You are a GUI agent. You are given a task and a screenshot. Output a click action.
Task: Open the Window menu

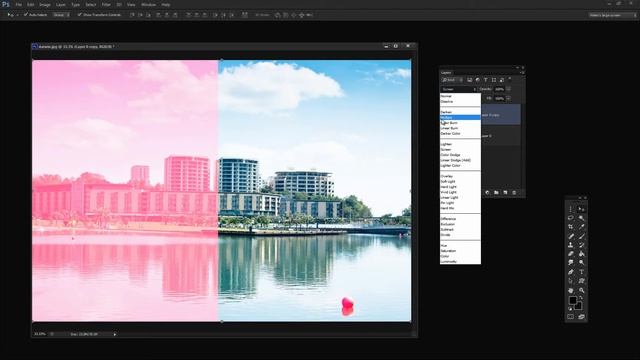point(148,4)
